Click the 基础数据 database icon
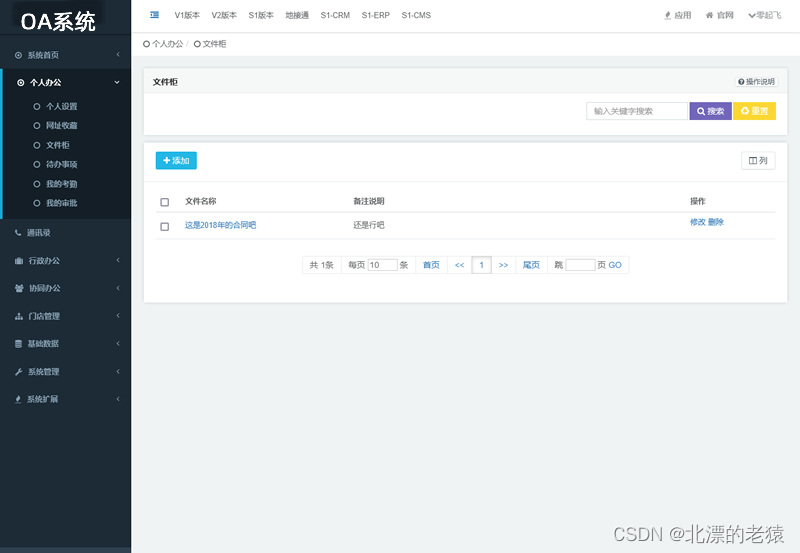 point(19,344)
